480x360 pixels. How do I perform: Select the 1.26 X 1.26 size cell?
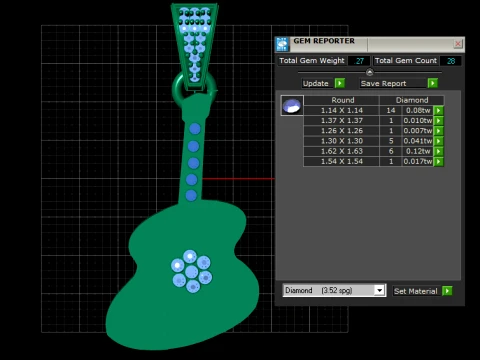[x=342, y=131]
